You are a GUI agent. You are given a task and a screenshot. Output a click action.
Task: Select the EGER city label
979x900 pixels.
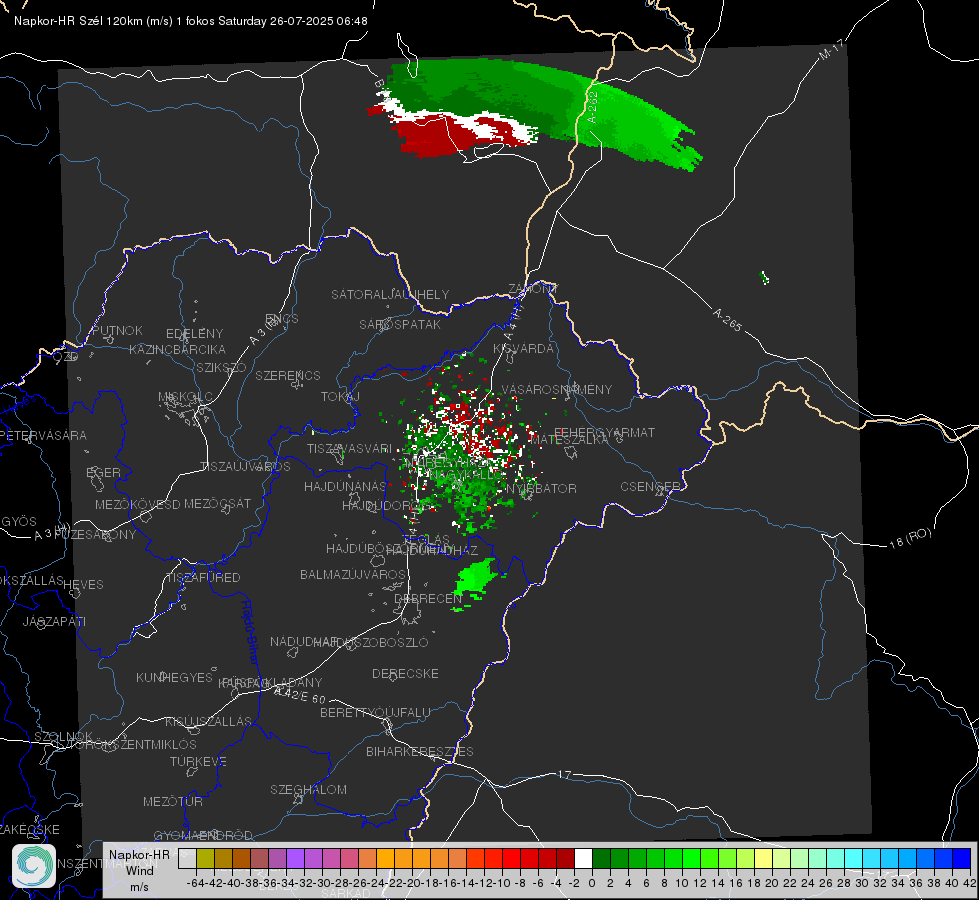tap(104, 472)
